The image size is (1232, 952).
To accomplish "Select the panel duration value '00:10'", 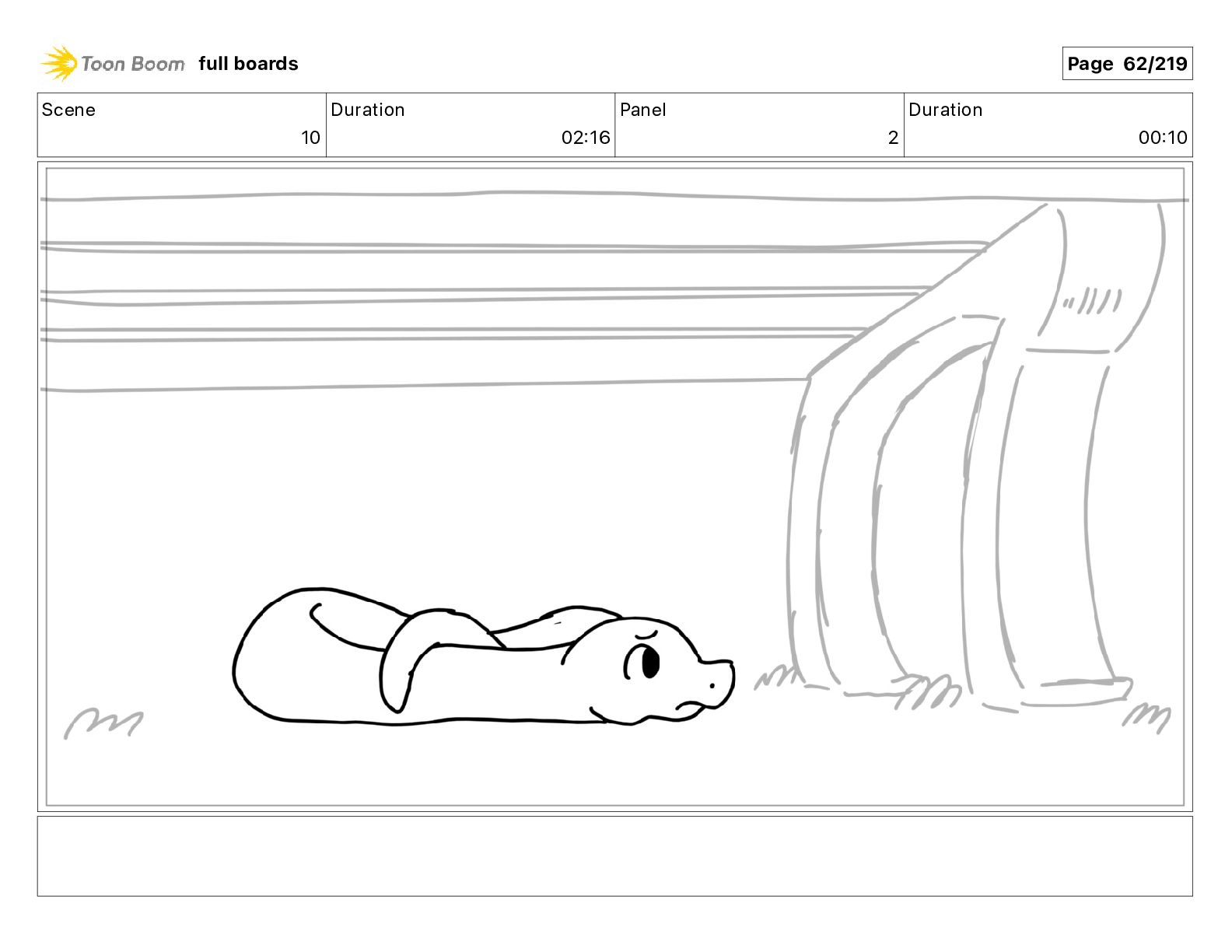I will [1163, 138].
